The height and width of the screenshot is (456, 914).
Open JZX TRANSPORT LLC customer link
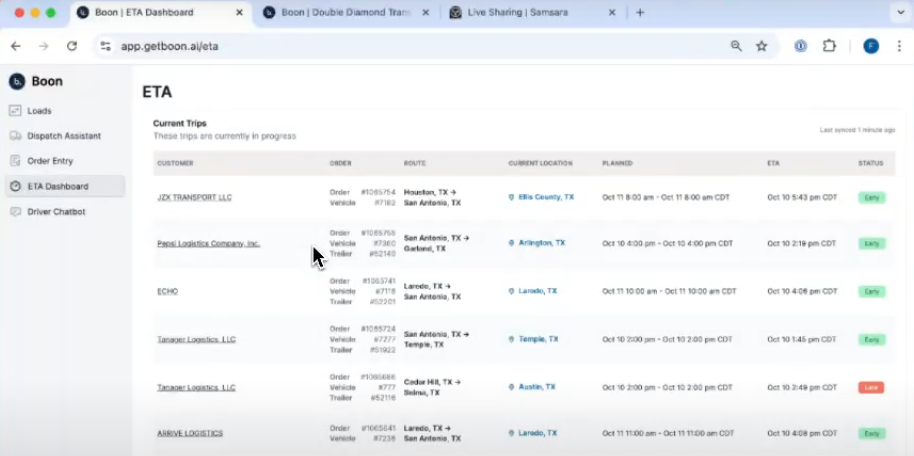coord(194,198)
